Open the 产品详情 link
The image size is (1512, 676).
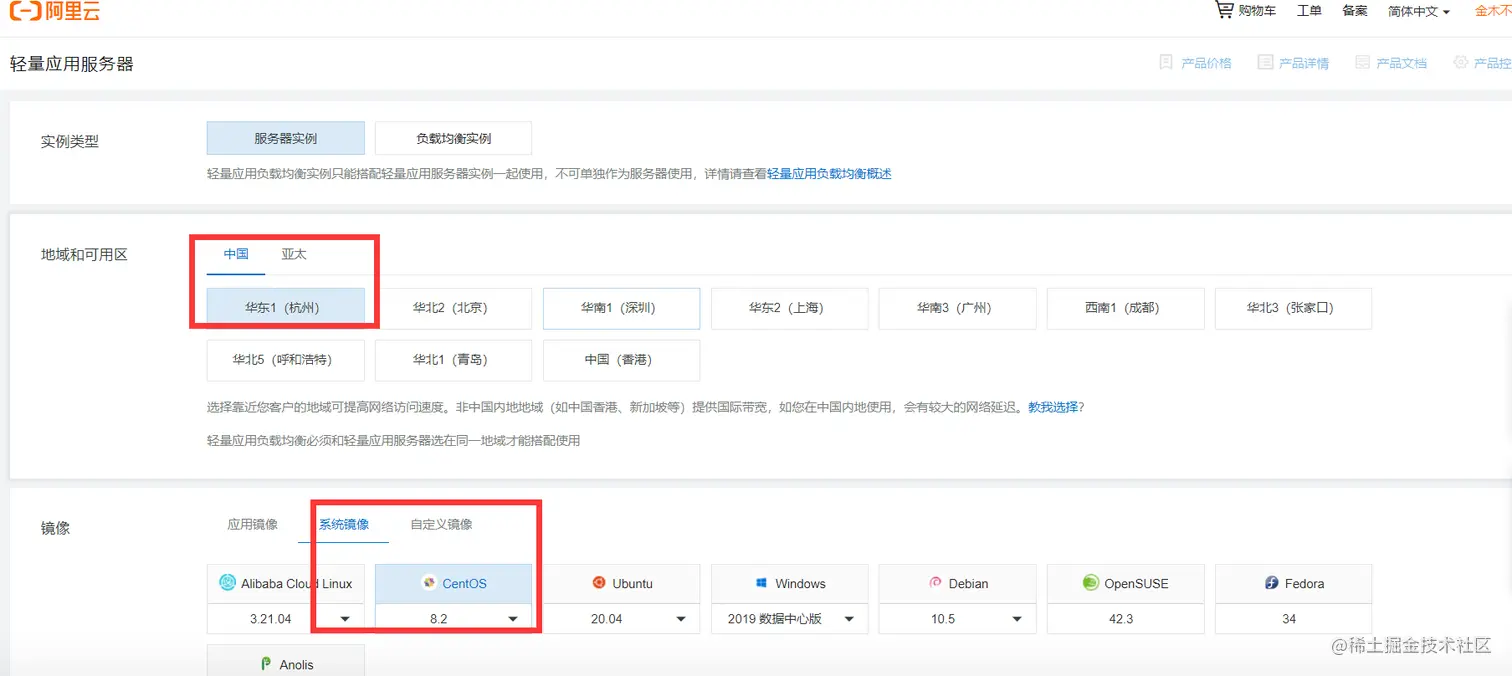(1304, 63)
